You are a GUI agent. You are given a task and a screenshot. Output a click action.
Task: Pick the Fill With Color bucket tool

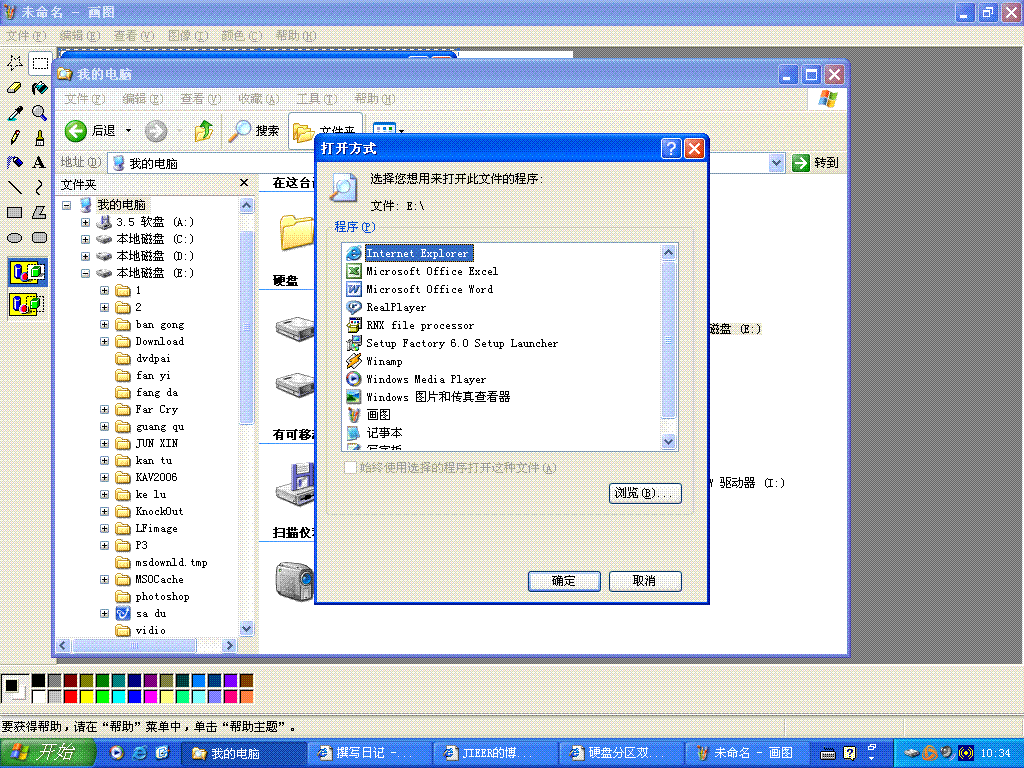pyautogui.click(x=40, y=88)
